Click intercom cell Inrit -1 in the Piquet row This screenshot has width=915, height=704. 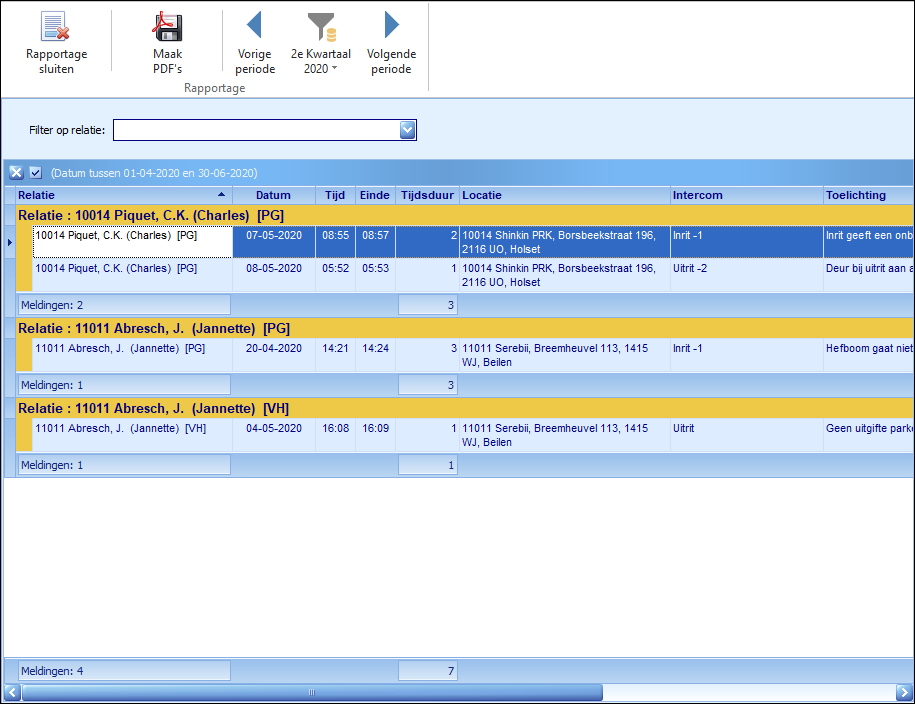(746, 242)
